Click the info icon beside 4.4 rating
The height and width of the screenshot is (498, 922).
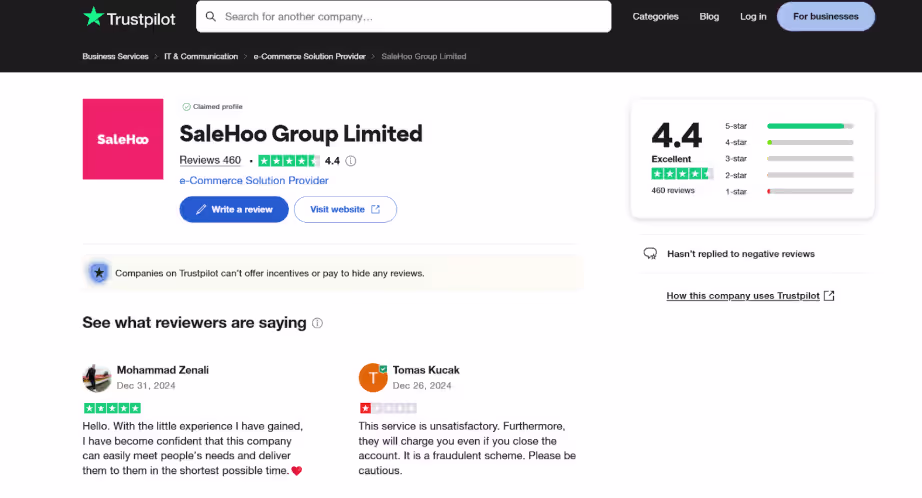(350, 161)
